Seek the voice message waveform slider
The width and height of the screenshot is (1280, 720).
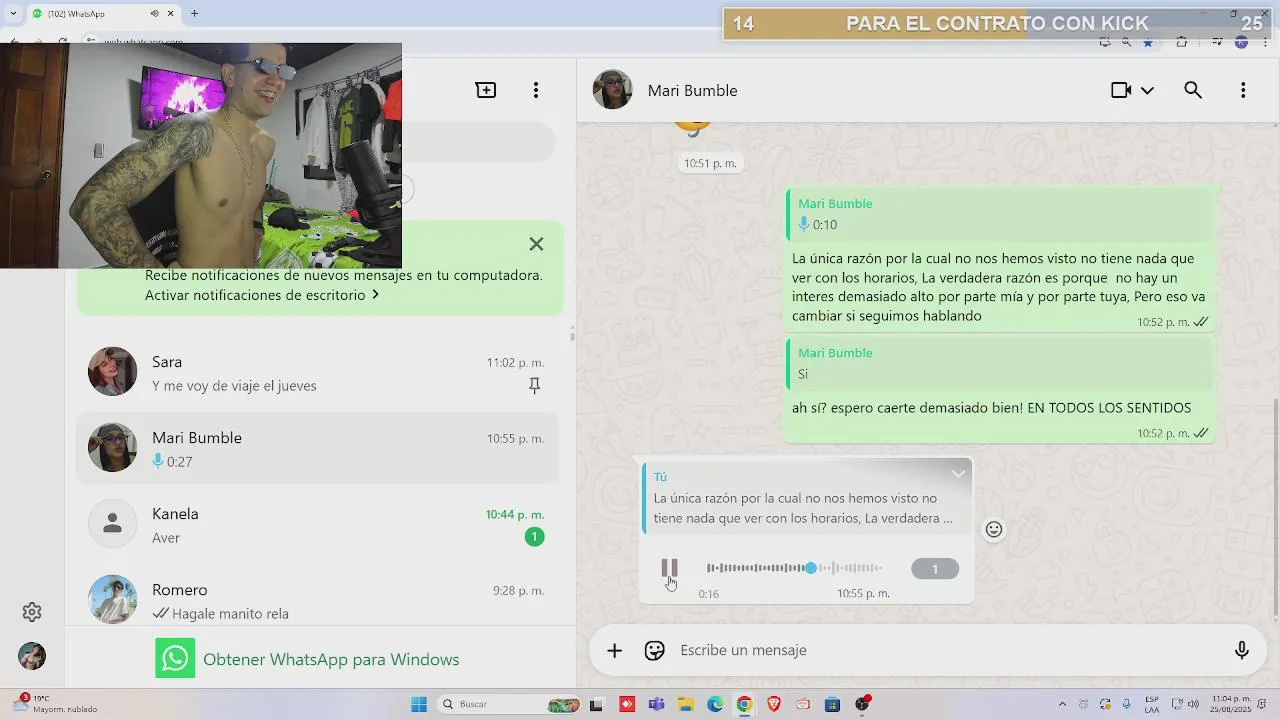pyautogui.click(x=795, y=568)
